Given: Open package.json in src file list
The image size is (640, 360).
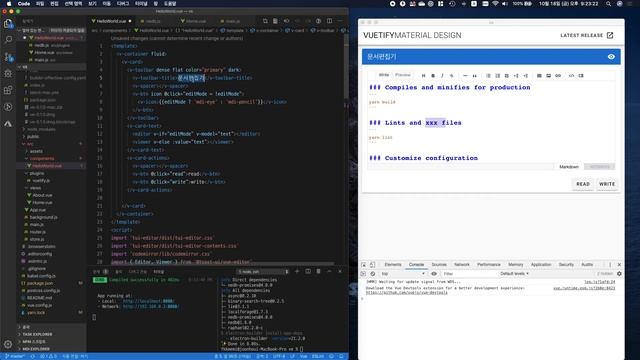Looking at the screenshot, I should tap(40, 283).
